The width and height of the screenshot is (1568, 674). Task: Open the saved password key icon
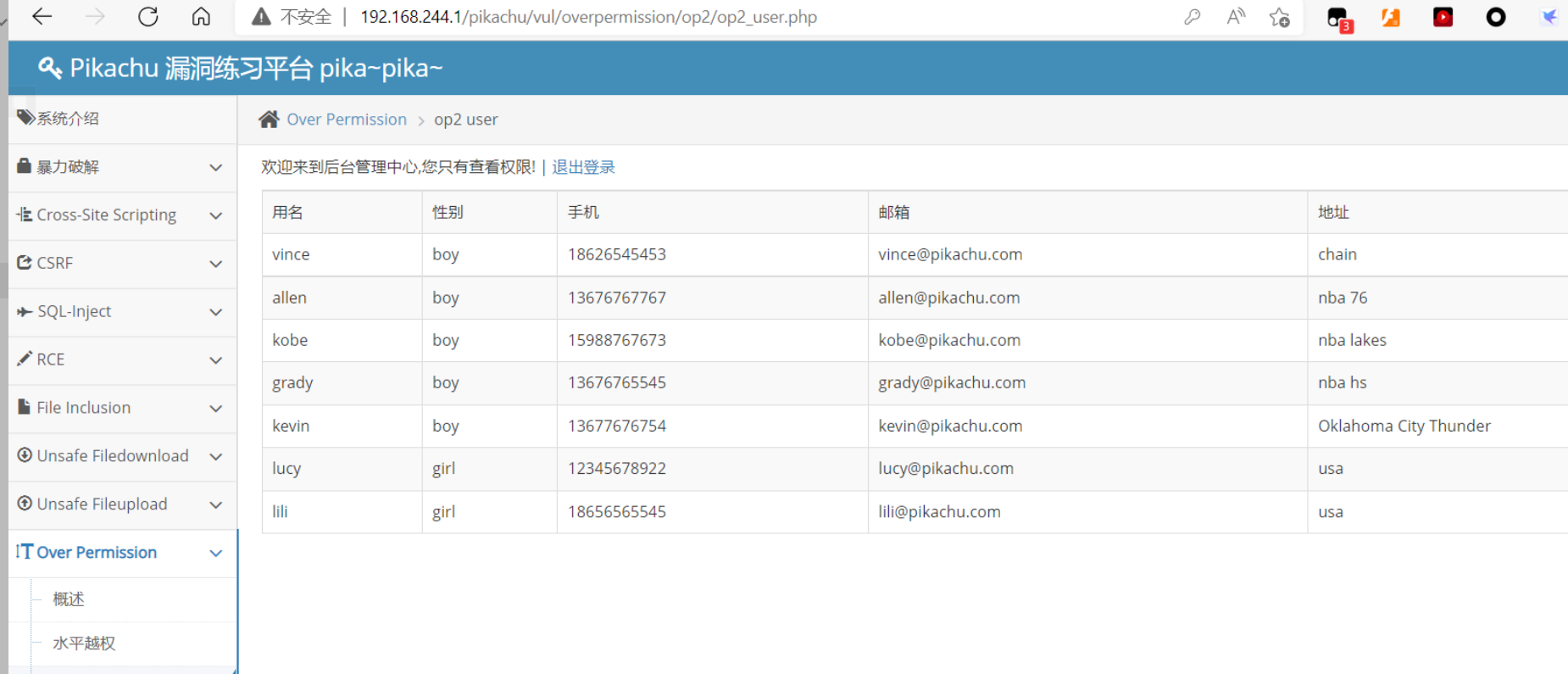click(x=1192, y=17)
